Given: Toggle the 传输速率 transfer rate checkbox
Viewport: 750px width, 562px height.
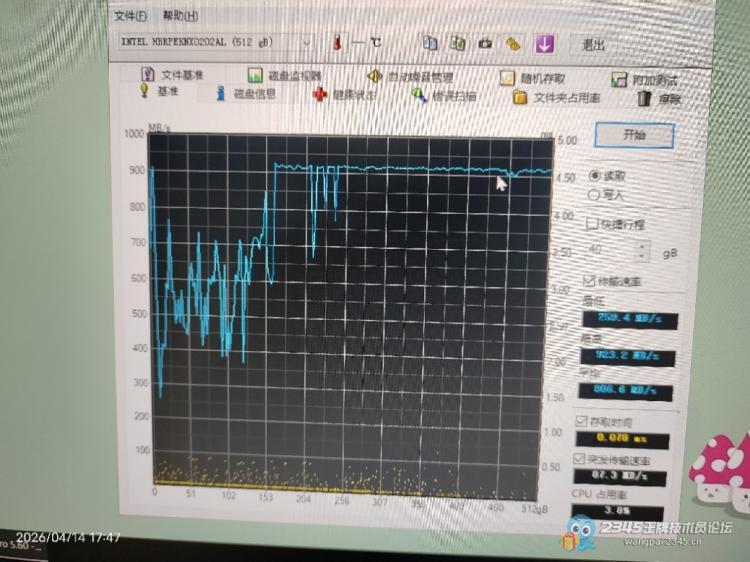Looking at the screenshot, I should pos(588,281).
